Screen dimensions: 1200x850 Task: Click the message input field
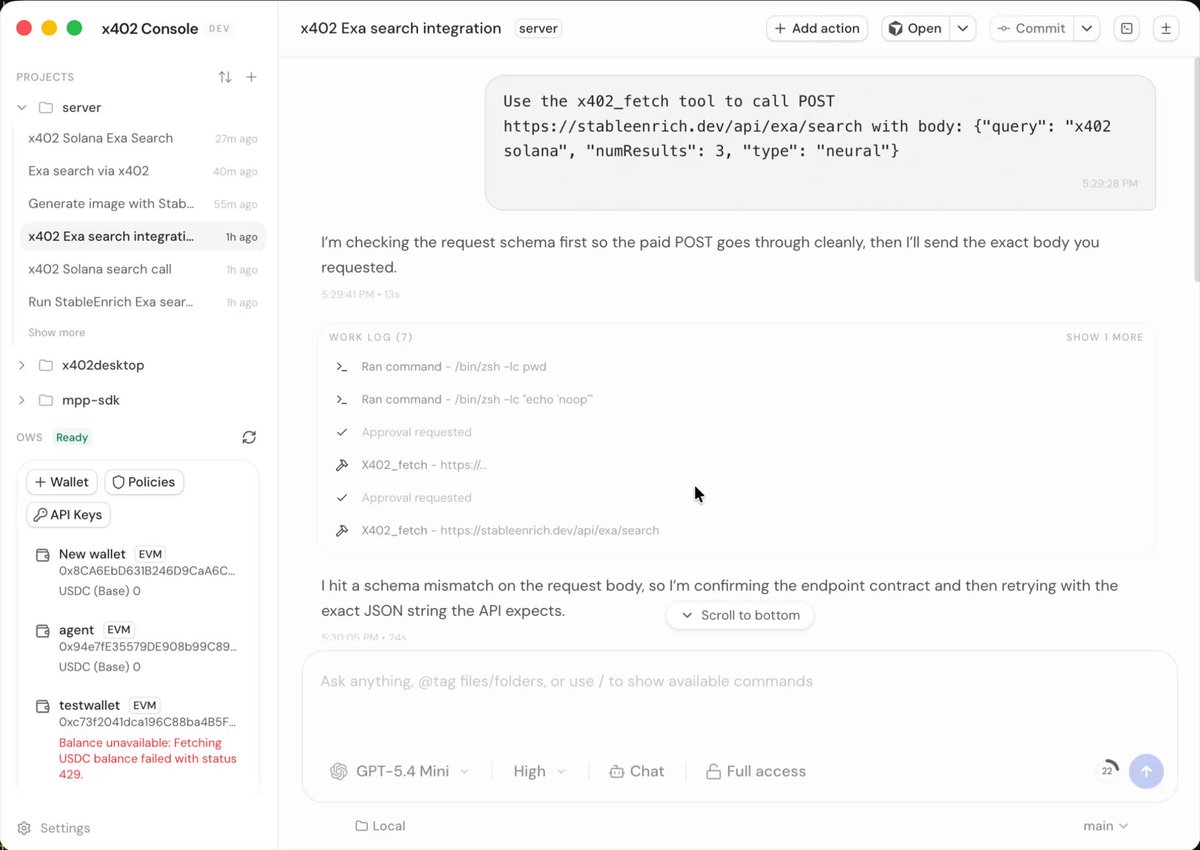(x=739, y=682)
